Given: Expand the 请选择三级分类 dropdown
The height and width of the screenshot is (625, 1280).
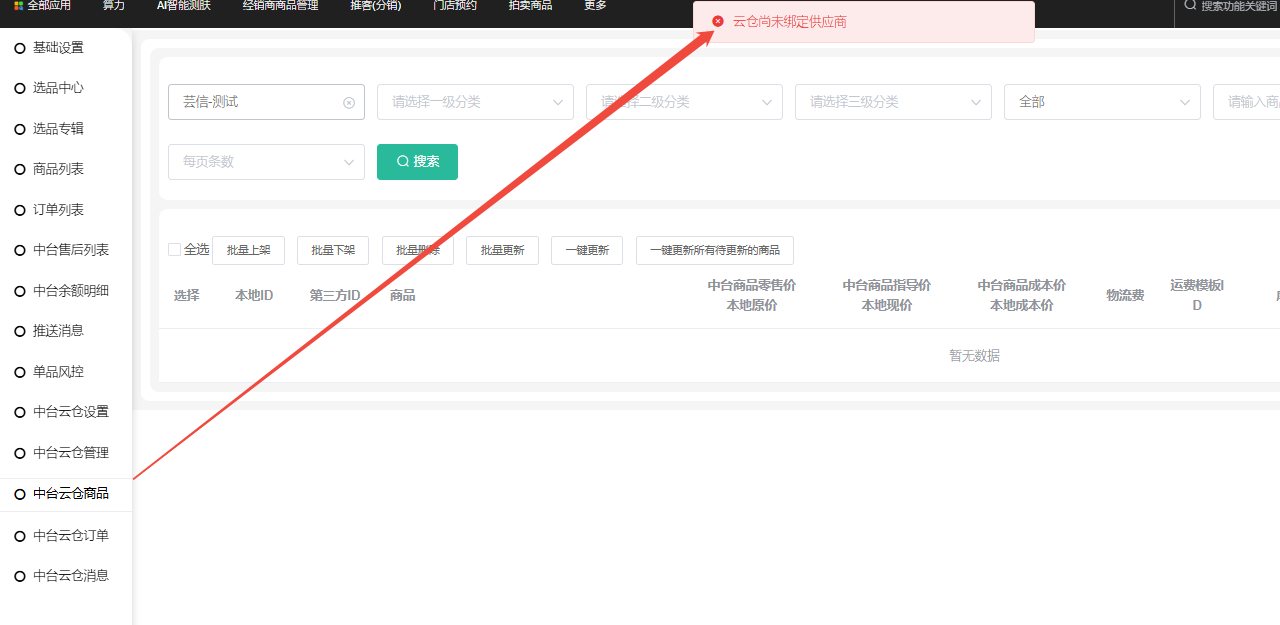Looking at the screenshot, I should (x=893, y=102).
